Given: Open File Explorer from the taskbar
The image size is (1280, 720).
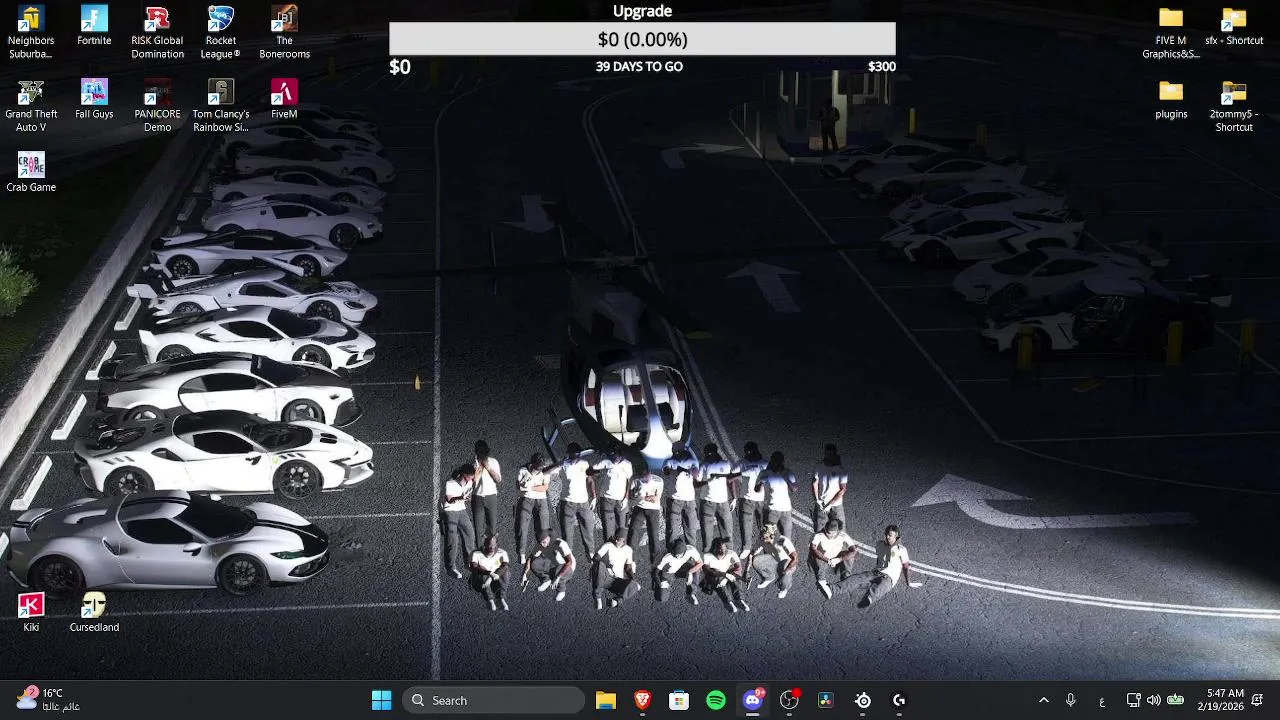Looking at the screenshot, I should click(605, 700).
